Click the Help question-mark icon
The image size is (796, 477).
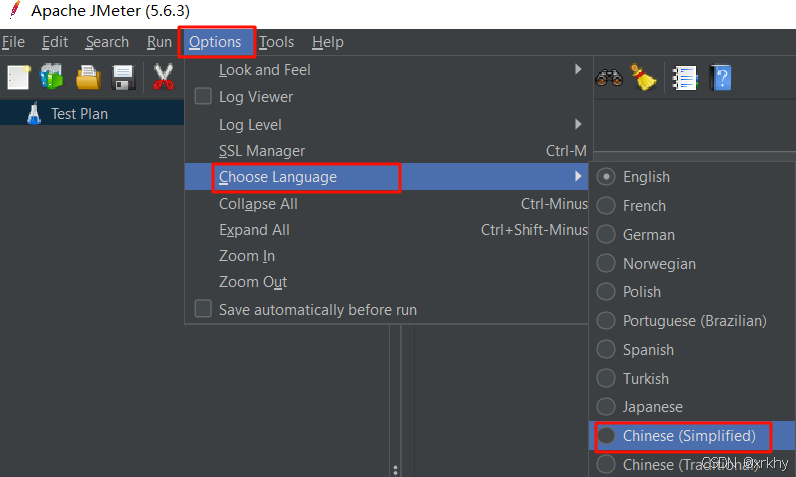tap(721, 78)
